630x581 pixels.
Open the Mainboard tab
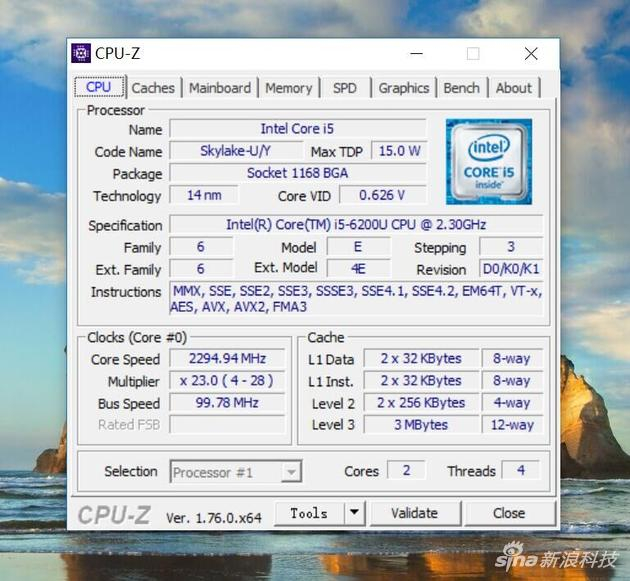(220, 88)
